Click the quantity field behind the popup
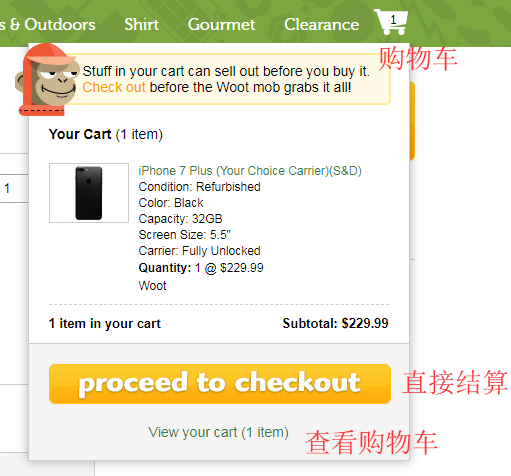Screen dimensions: 511x476 14,188
